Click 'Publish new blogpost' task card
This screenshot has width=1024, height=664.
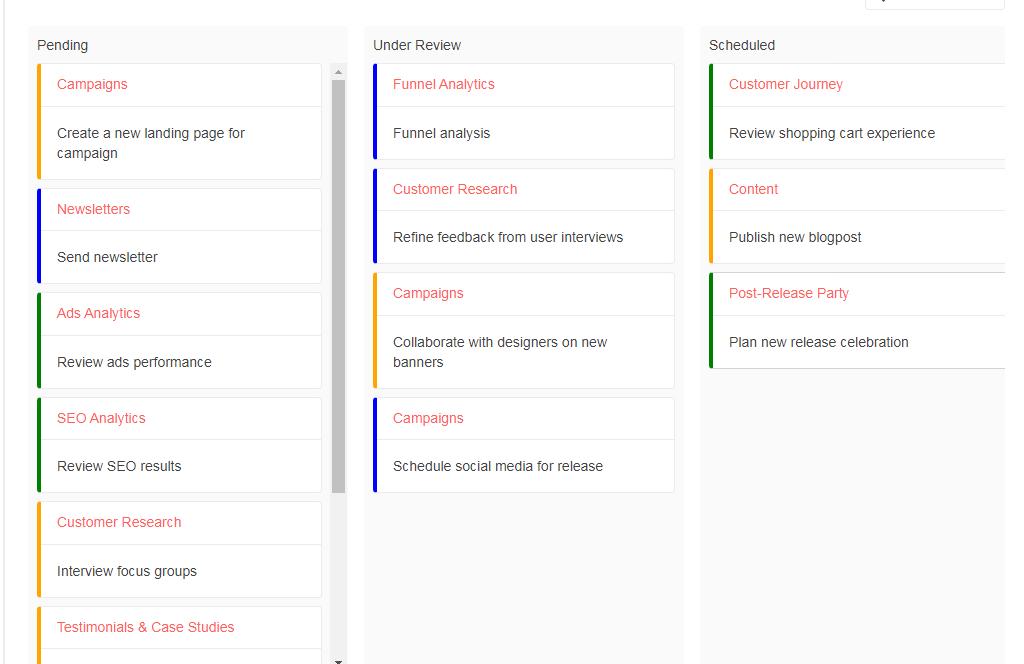click(795, 237)
